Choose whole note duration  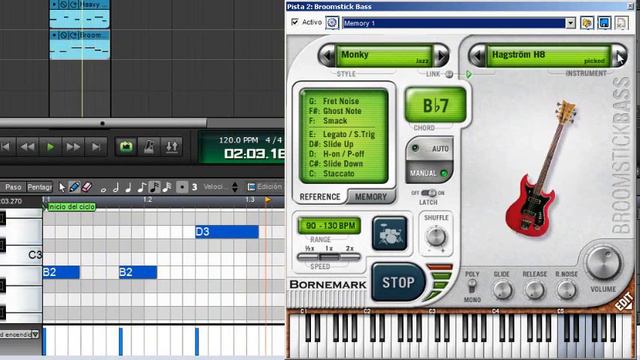pyautogui.click(x=103, y=189)
